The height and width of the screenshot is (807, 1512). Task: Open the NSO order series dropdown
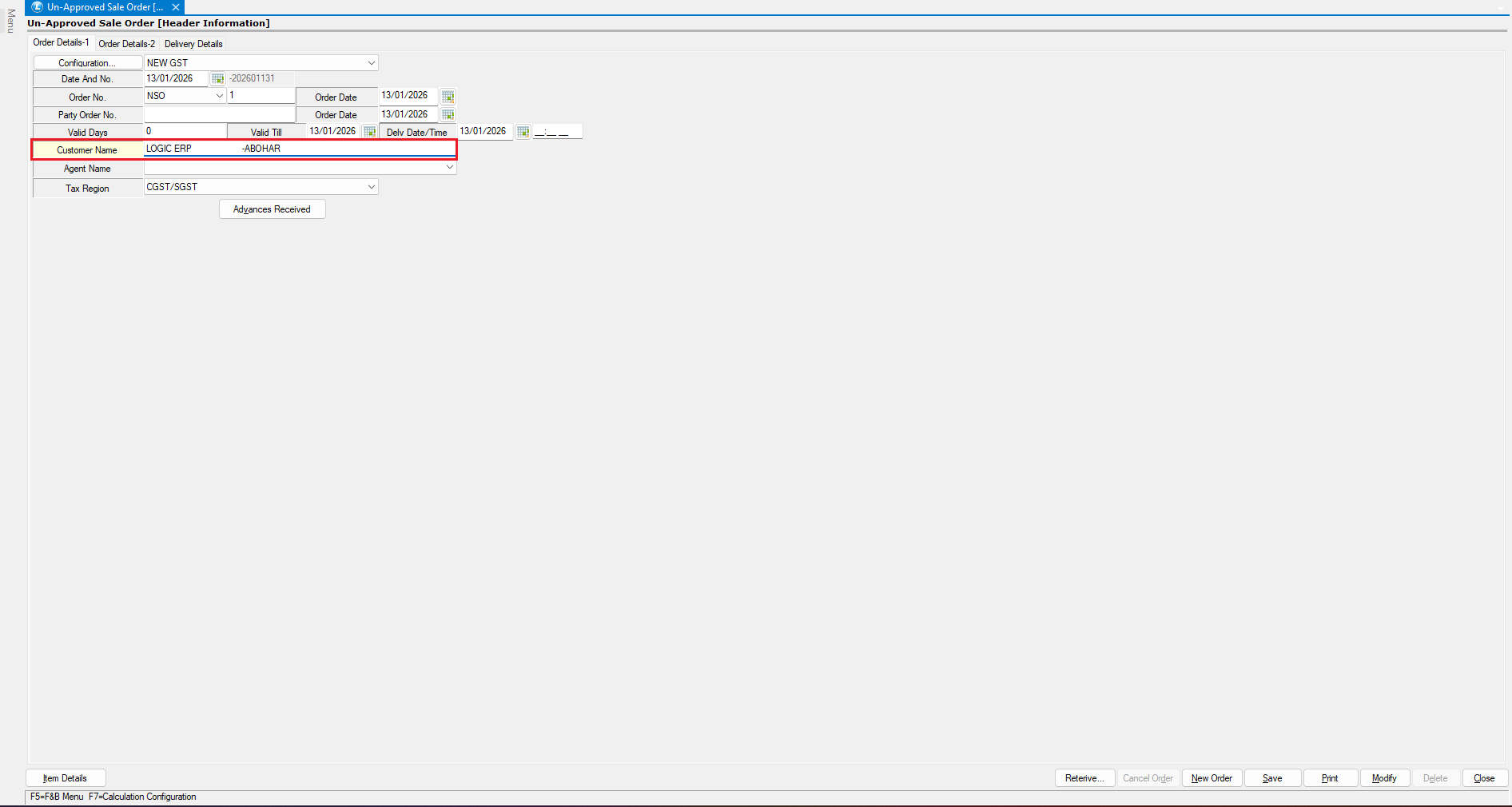point(219,96)
